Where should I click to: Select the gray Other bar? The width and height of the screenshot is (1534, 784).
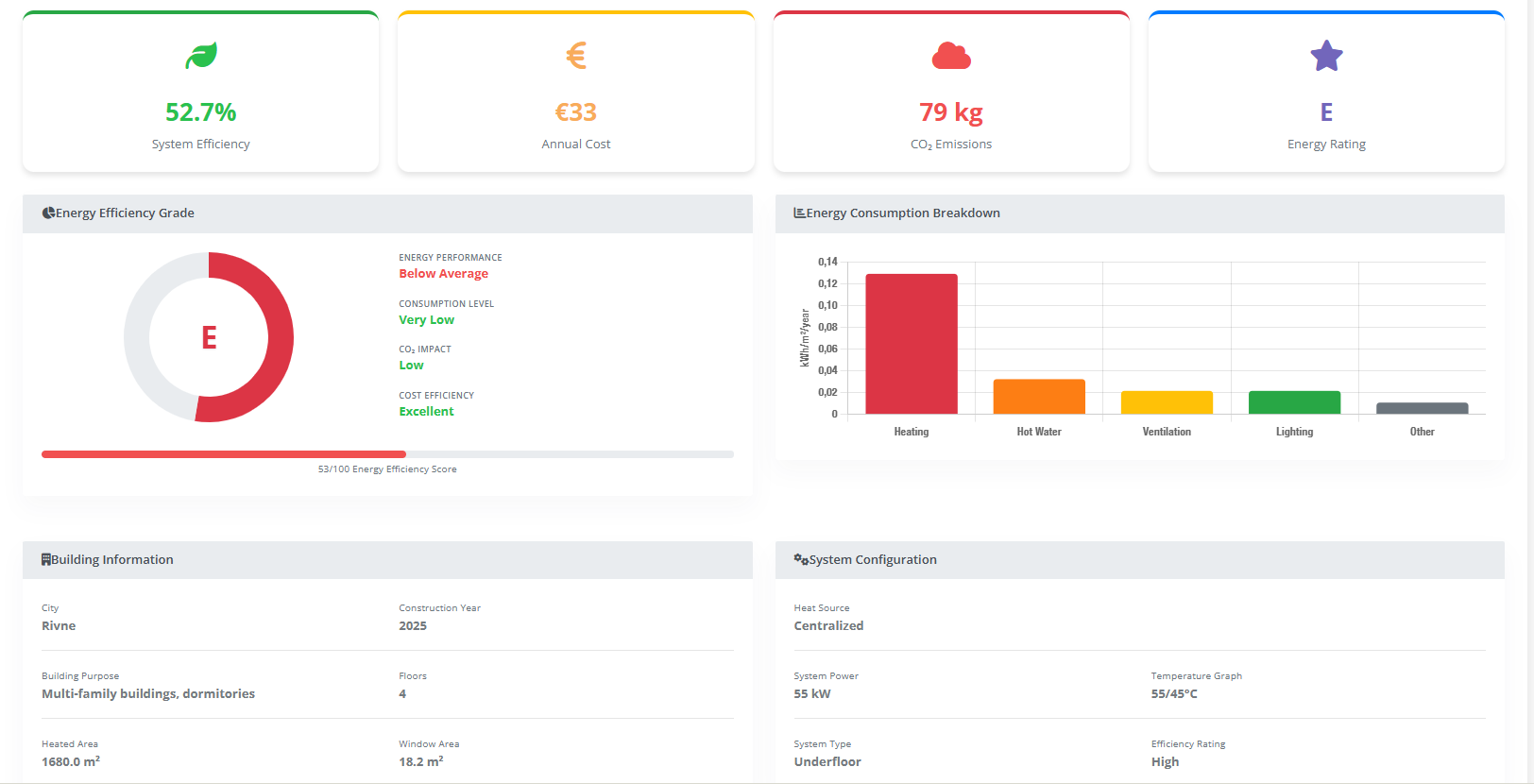(x=1422, y=408)
